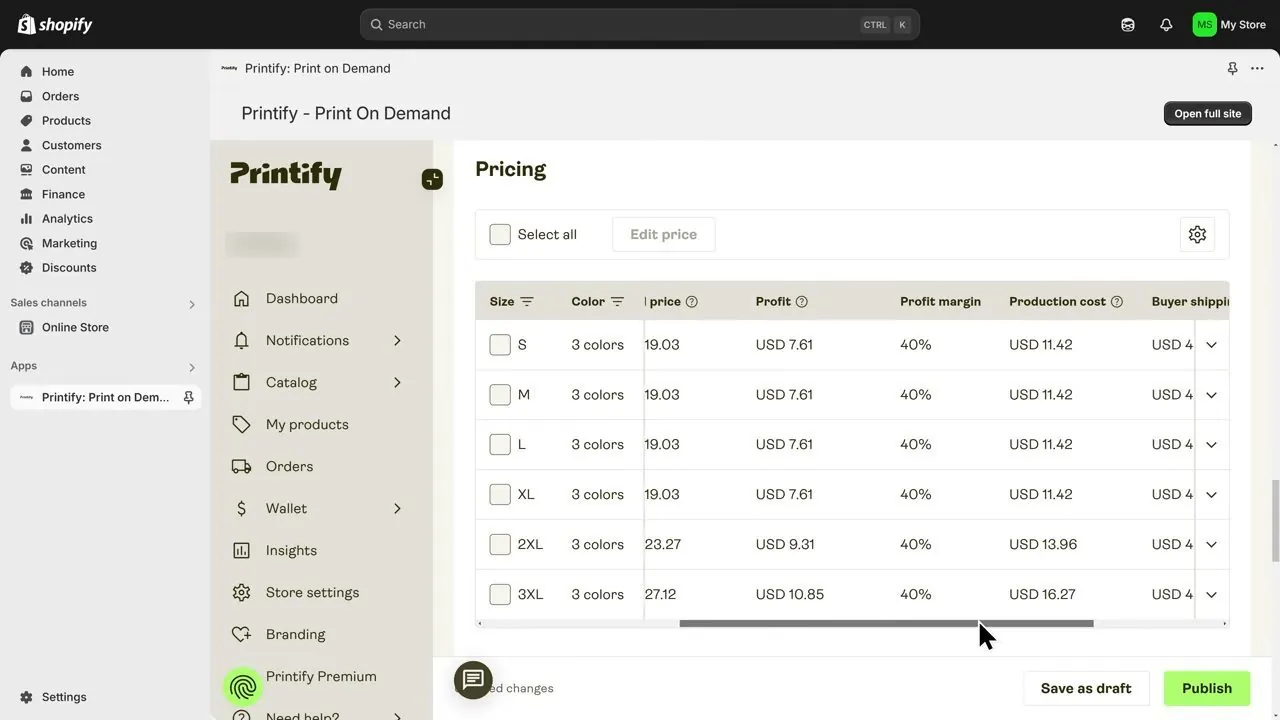
Task: Open the Printify chat support bubble
Action: click(473, 681)
